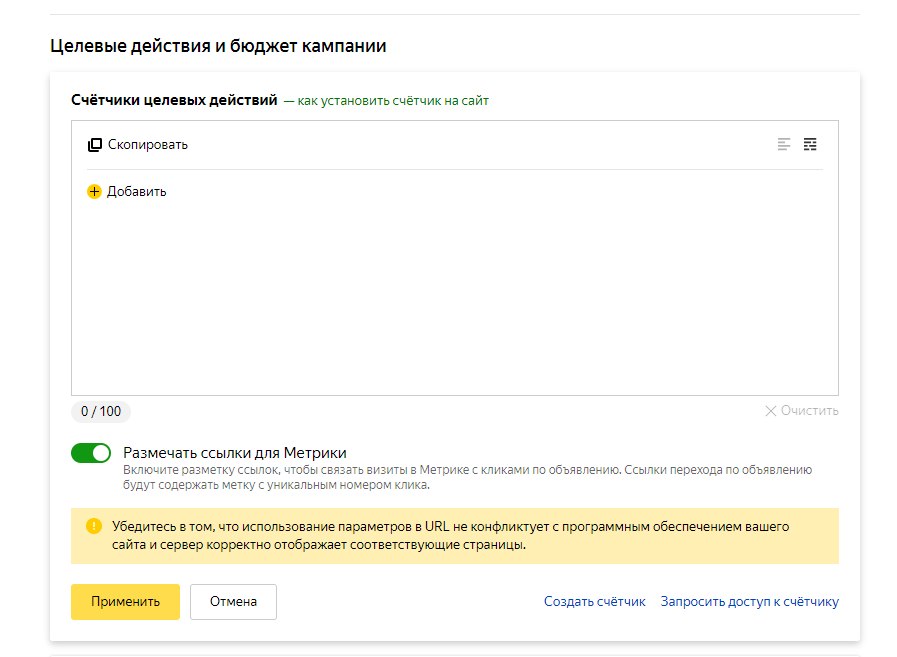This screenshot has width=897, height=657.
Task: Click the Отмена button
Action: [233, 601]
